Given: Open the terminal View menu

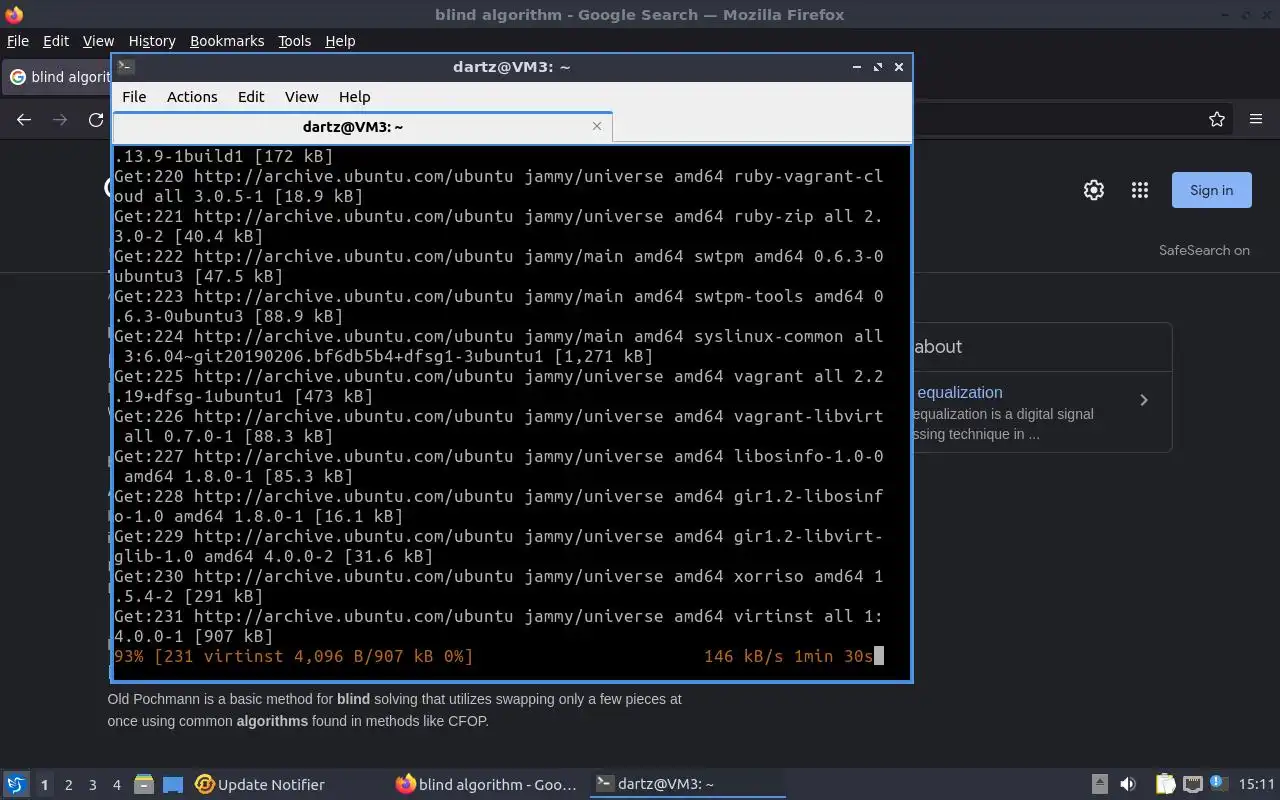Looking at the screenshot, I should click(x=301, y=97).
